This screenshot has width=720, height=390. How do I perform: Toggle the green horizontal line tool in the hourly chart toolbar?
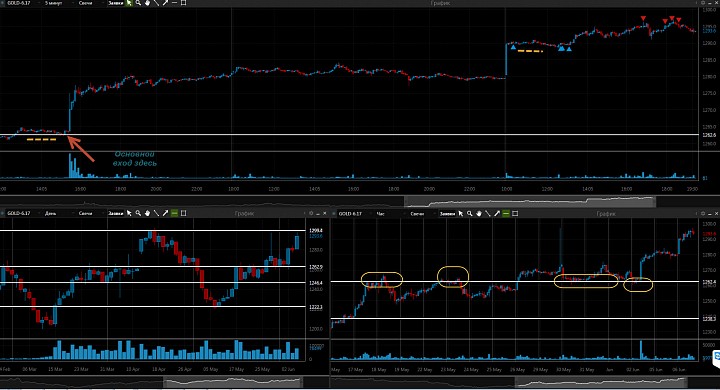point(506,214)
